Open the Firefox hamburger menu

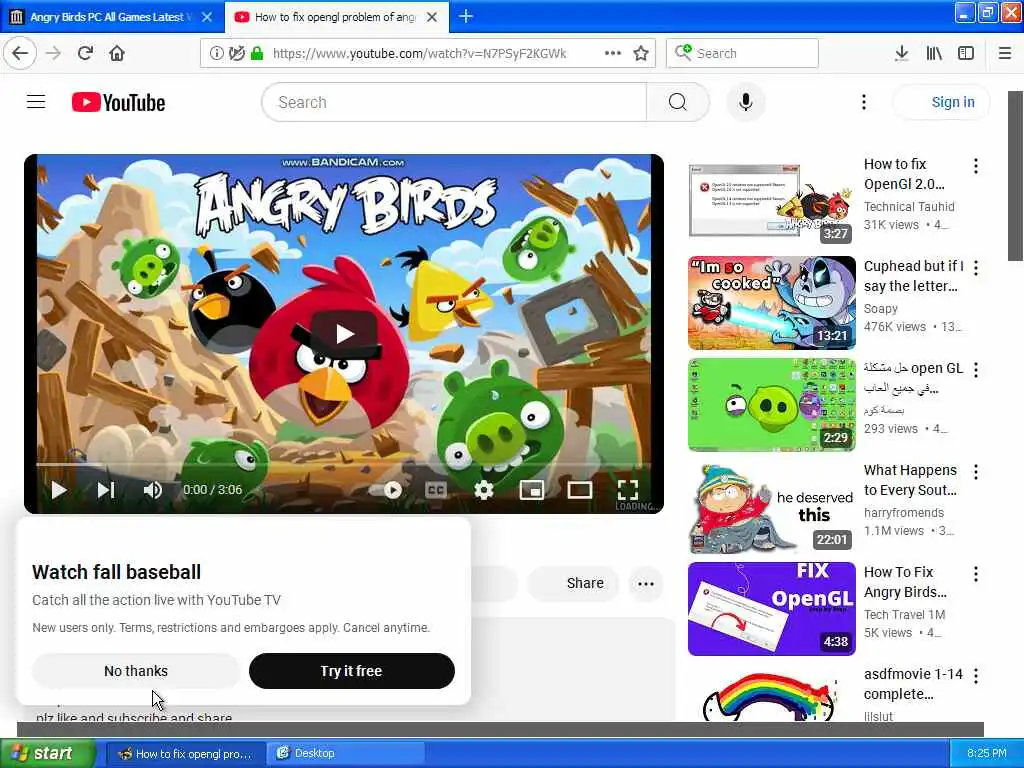1005,54
